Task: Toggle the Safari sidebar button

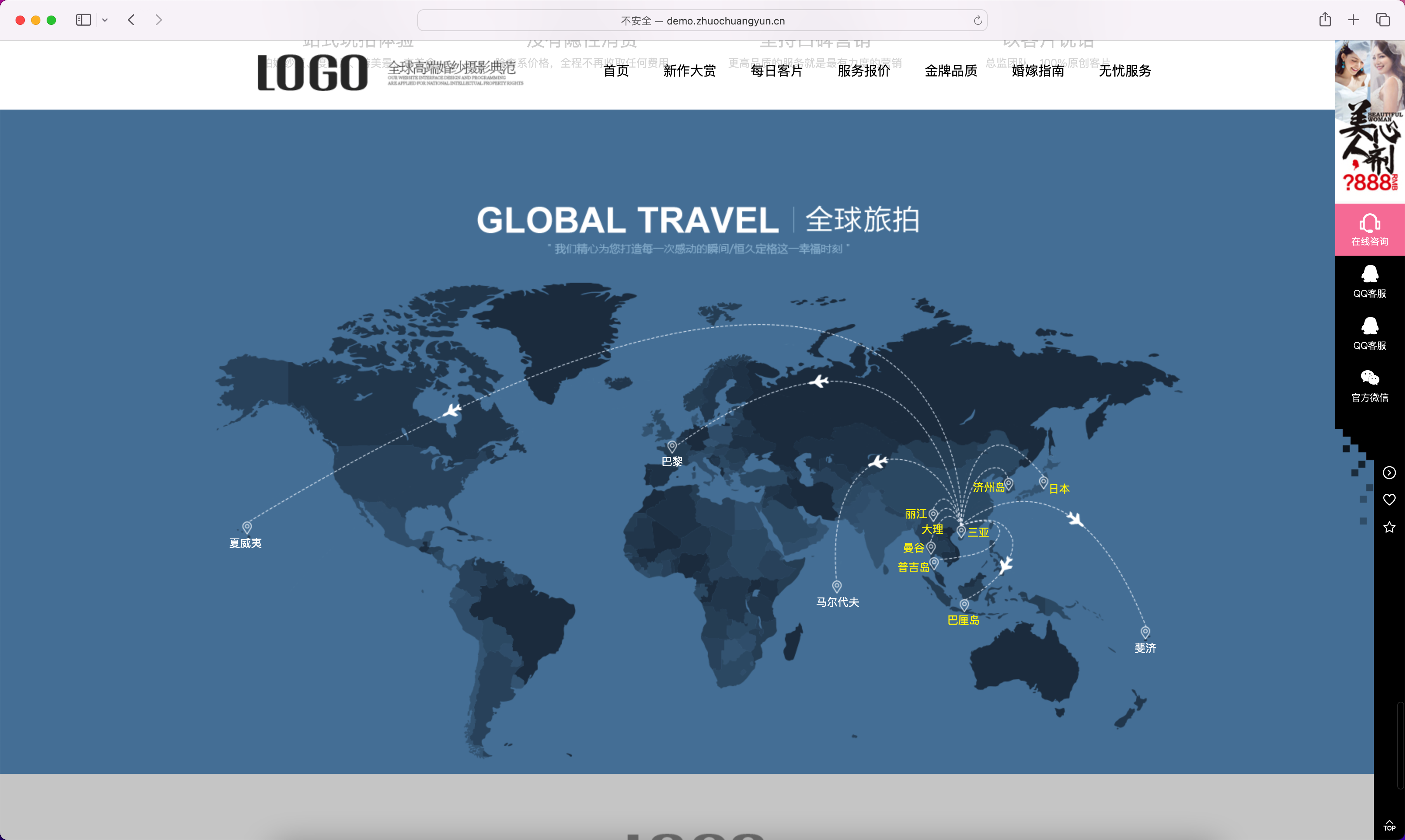Action: tap(83, 20)
